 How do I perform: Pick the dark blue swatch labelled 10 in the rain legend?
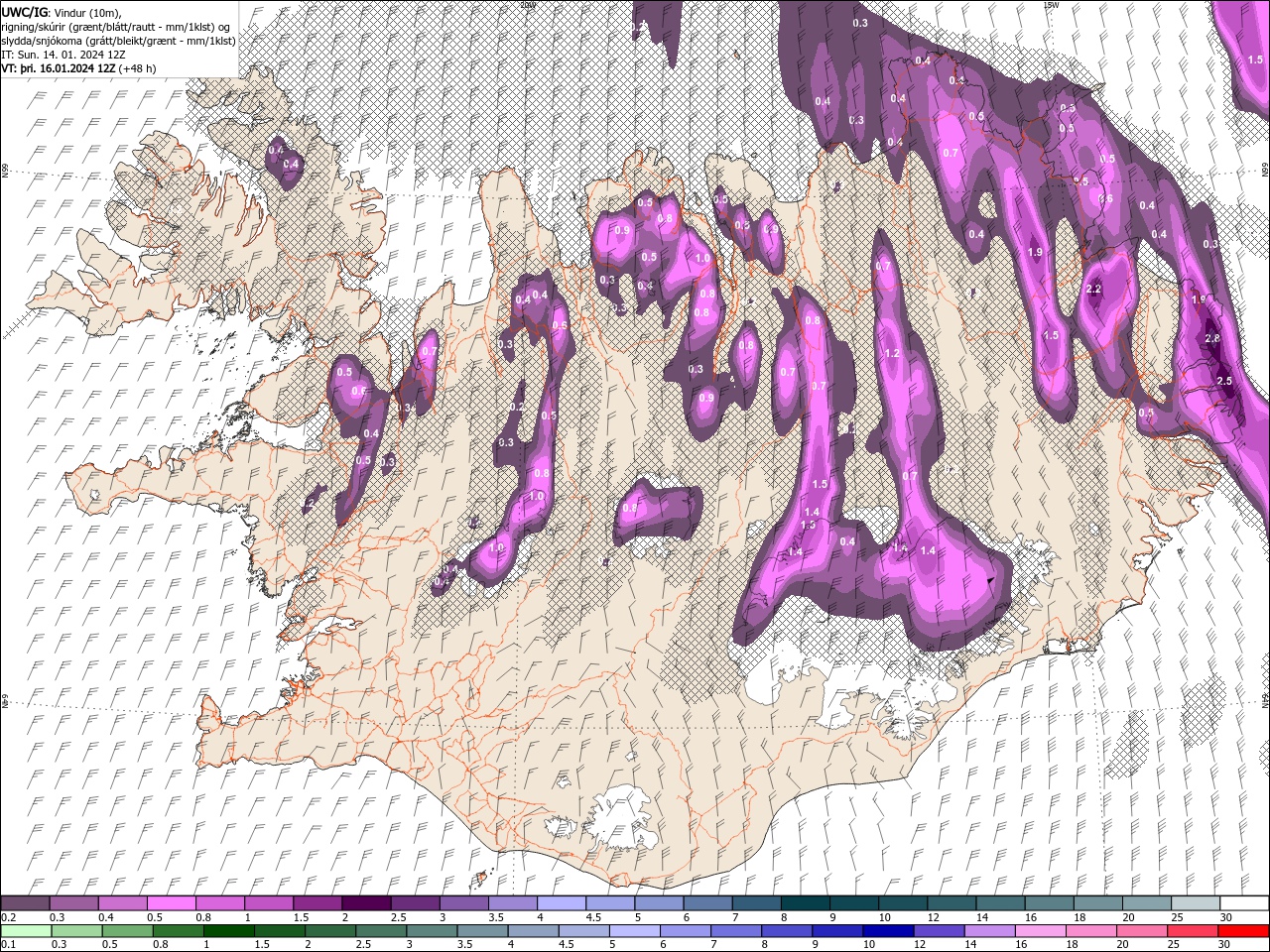[x=886, y=931]
